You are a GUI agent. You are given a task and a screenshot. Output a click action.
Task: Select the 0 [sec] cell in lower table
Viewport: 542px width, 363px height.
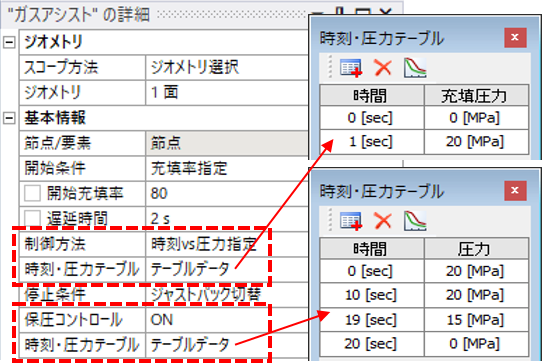[372, 271]
